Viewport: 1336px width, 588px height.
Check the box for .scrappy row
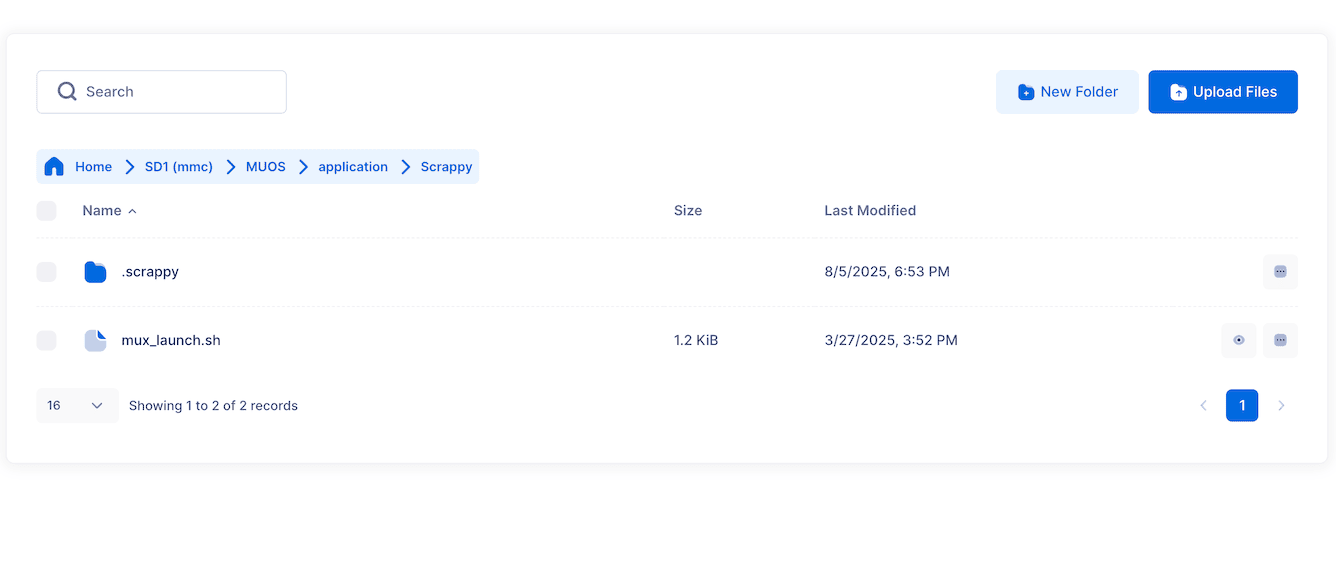point(46,272)
